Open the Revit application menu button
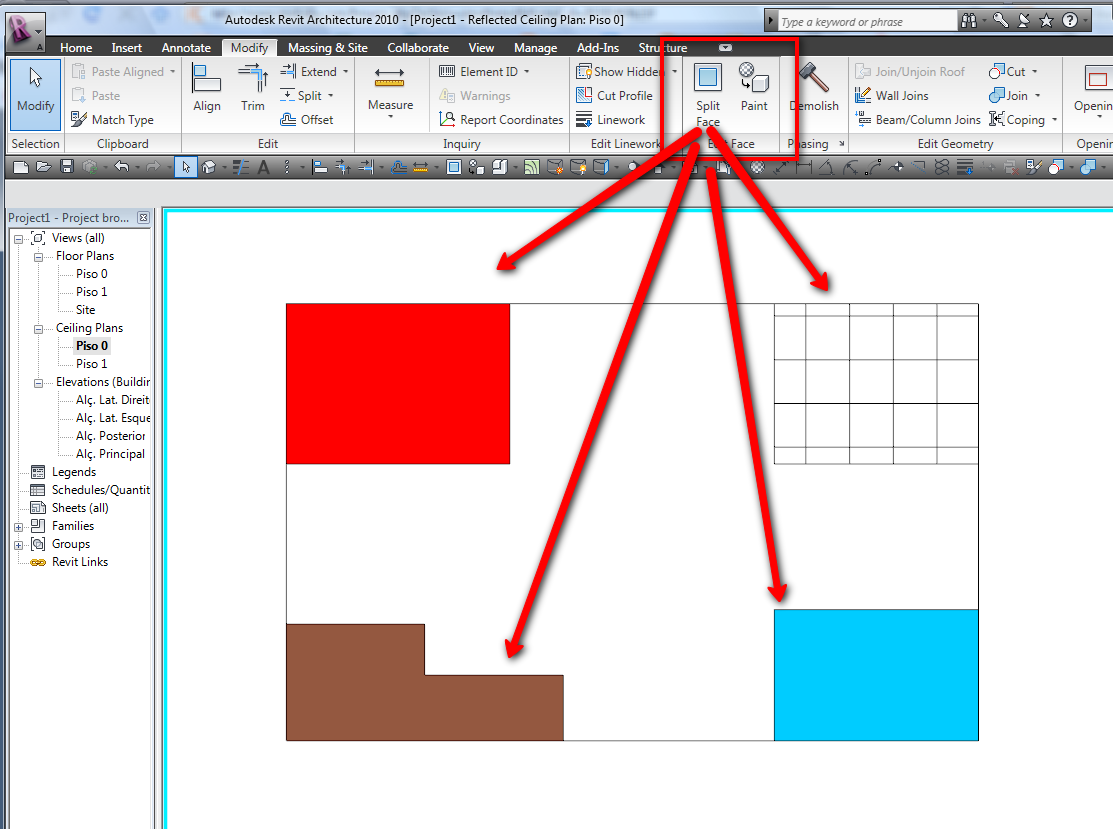This screenshot has width=1113, height=829. pyautogui.click(x=24, y=30)
